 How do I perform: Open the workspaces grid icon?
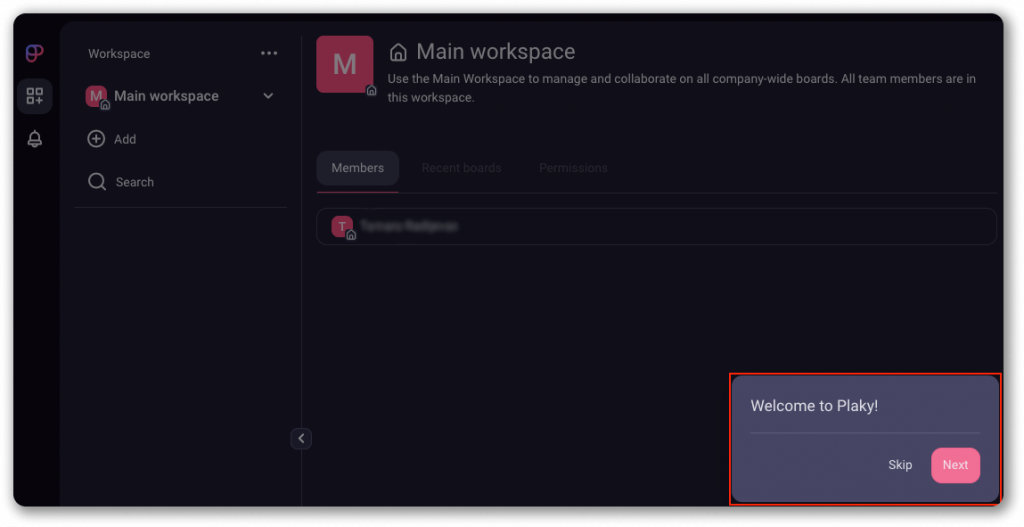coord(35,96)
